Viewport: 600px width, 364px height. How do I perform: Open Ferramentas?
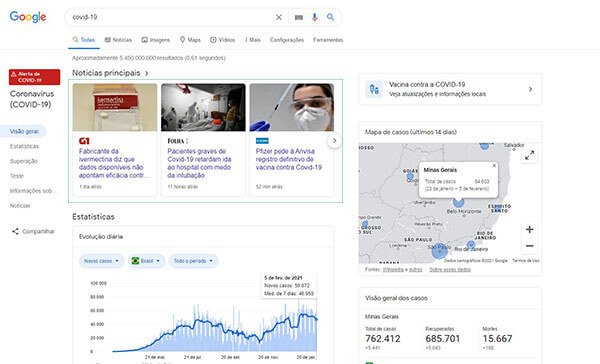(328, 40)
